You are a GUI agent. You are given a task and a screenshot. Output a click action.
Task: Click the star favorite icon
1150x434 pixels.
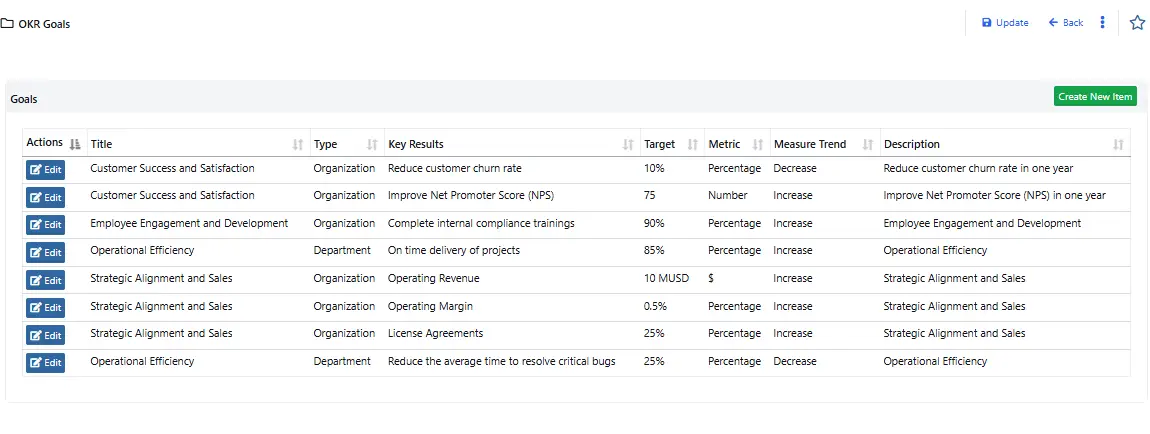[1137, 23]
